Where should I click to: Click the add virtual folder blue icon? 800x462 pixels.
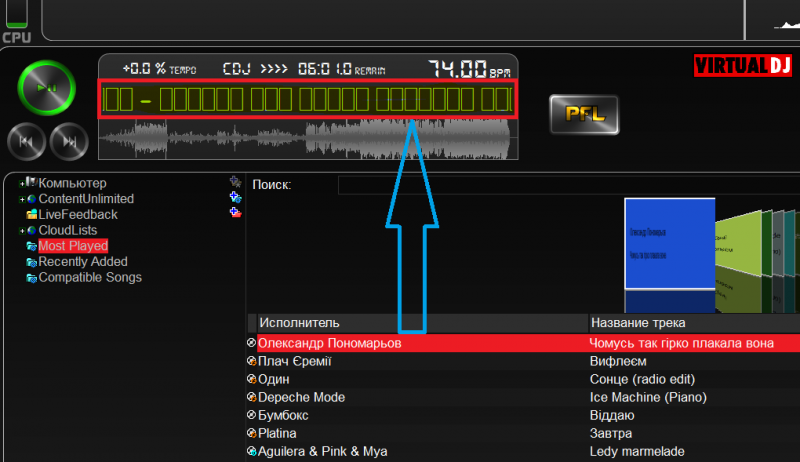tap(235, 198)
